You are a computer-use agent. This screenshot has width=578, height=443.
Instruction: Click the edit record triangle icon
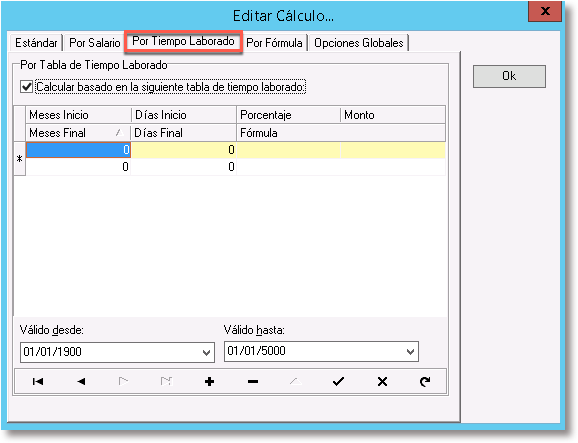[296, 381]
